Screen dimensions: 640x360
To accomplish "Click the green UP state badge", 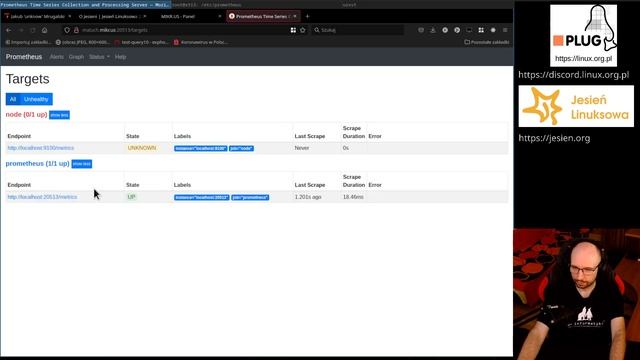I will click(x=131, y=197).
